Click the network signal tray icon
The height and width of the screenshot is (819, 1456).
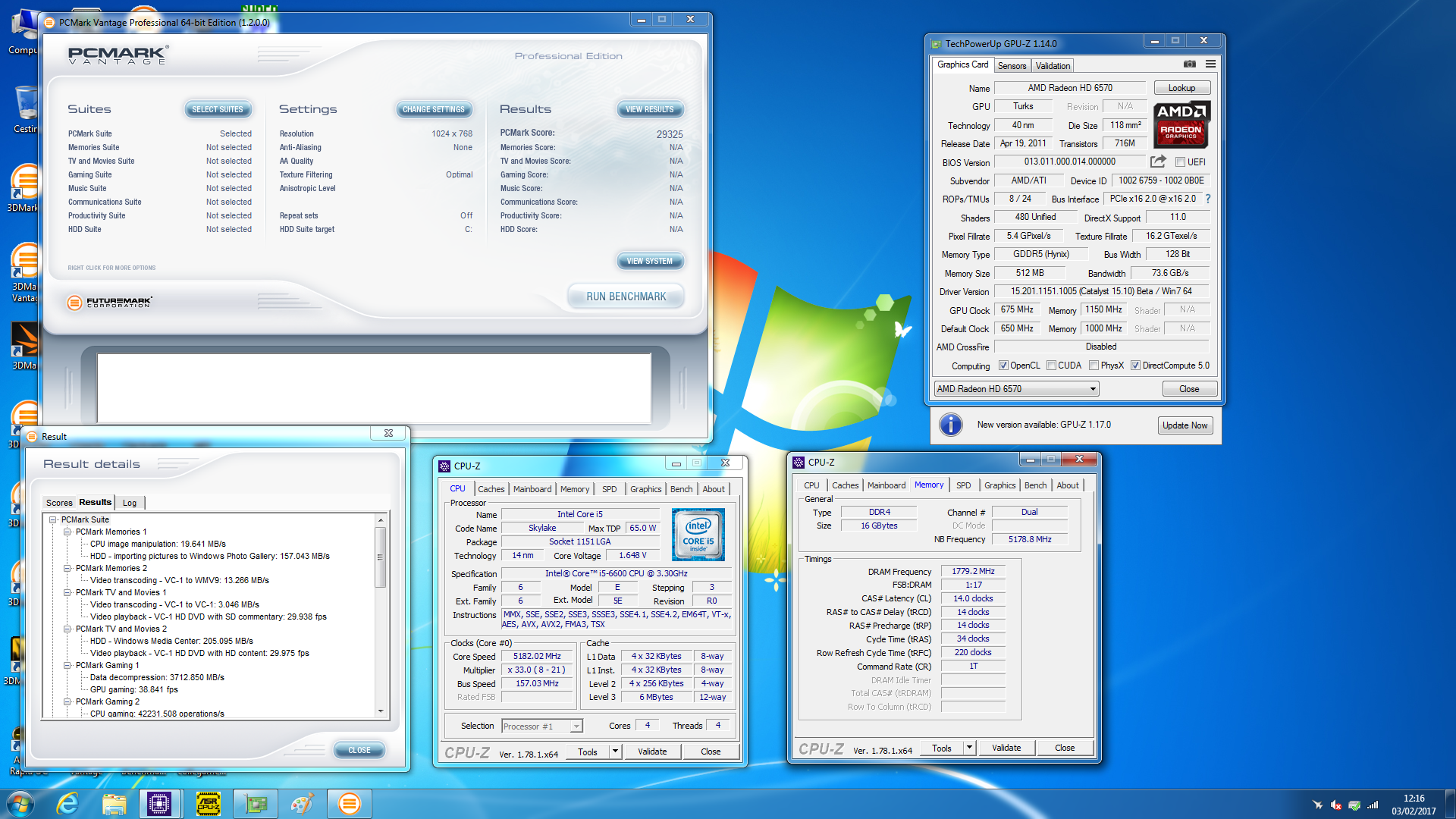(1373, 805)
